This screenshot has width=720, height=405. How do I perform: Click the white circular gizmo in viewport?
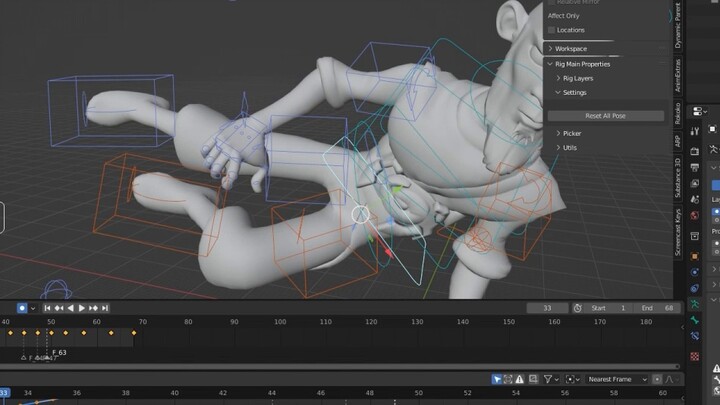pyautogui.click(x=360, y=214)
